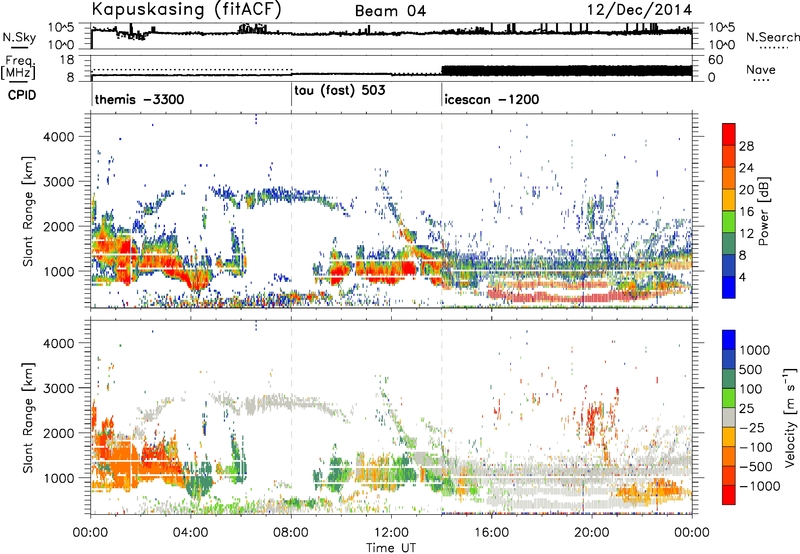Click the 'tau (fast) 503' CPID marker
800x554 pixels.
point(340,91)
